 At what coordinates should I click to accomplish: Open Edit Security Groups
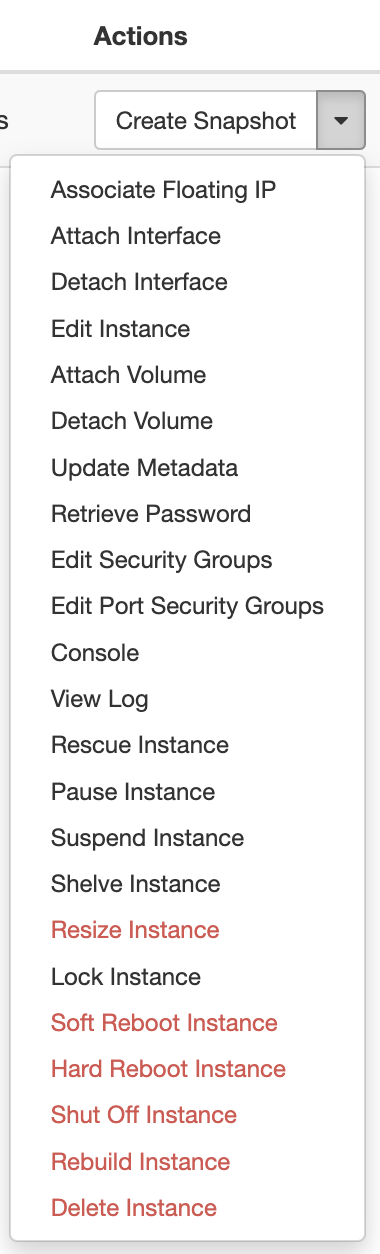[162, 560]
